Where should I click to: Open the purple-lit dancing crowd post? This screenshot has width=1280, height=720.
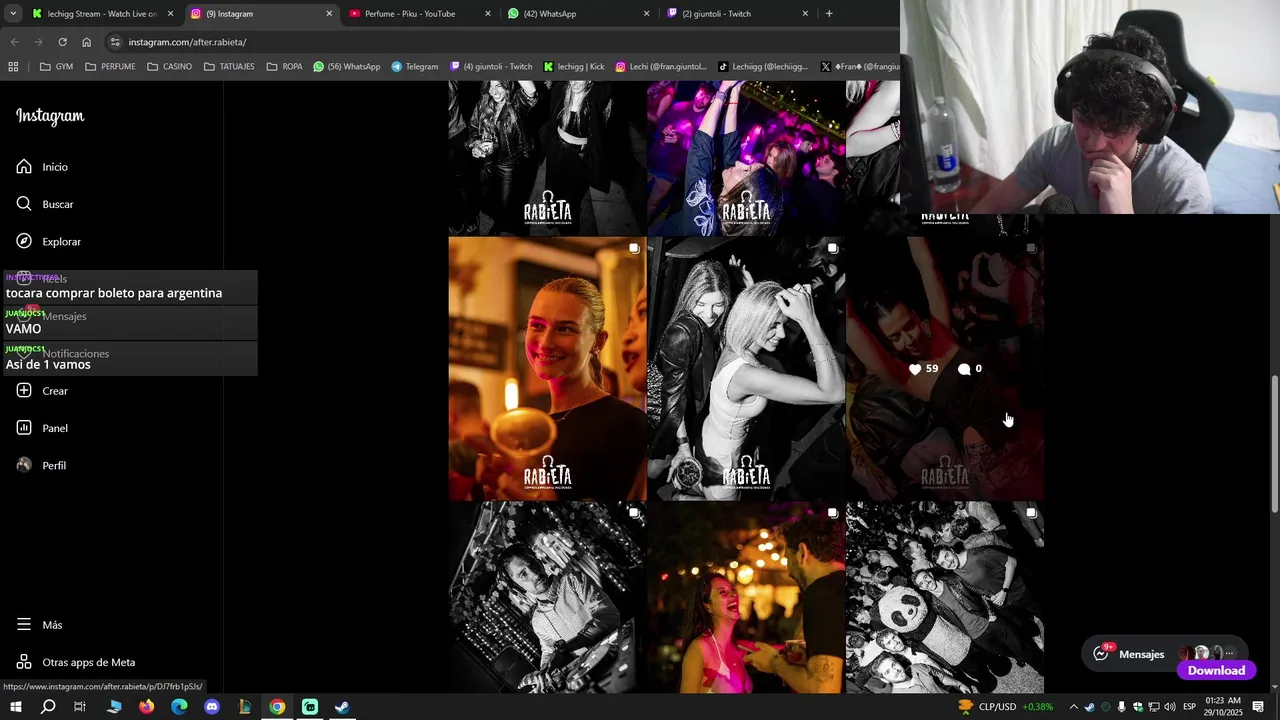[746, 158]
